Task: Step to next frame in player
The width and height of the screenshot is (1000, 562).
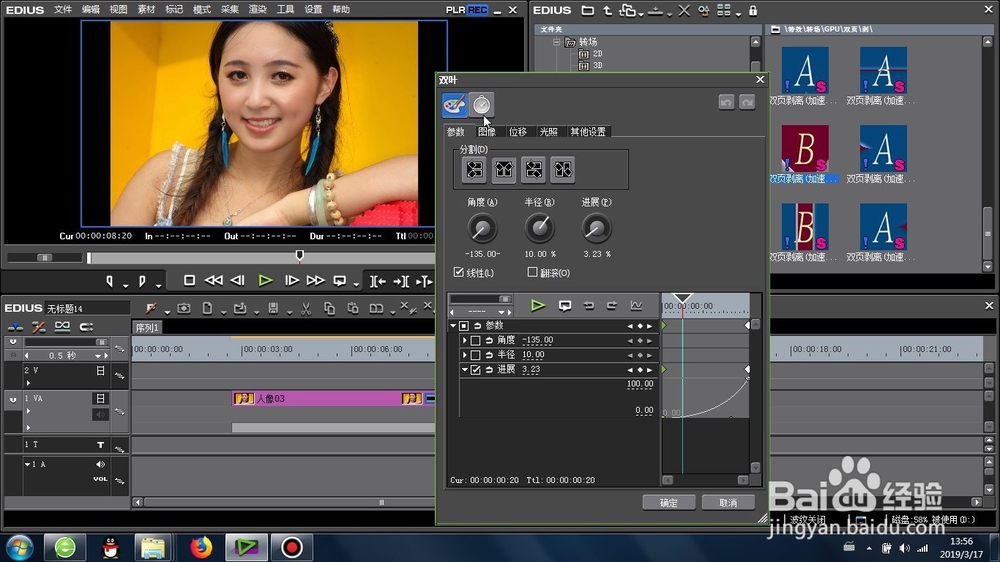Action: point(291,281)
